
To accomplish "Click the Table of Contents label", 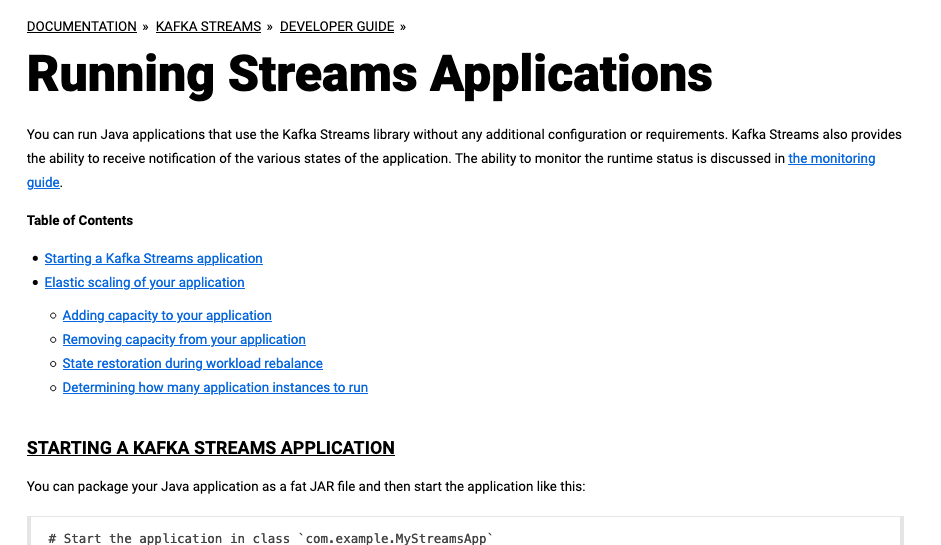I will click(x=80, y=220).
